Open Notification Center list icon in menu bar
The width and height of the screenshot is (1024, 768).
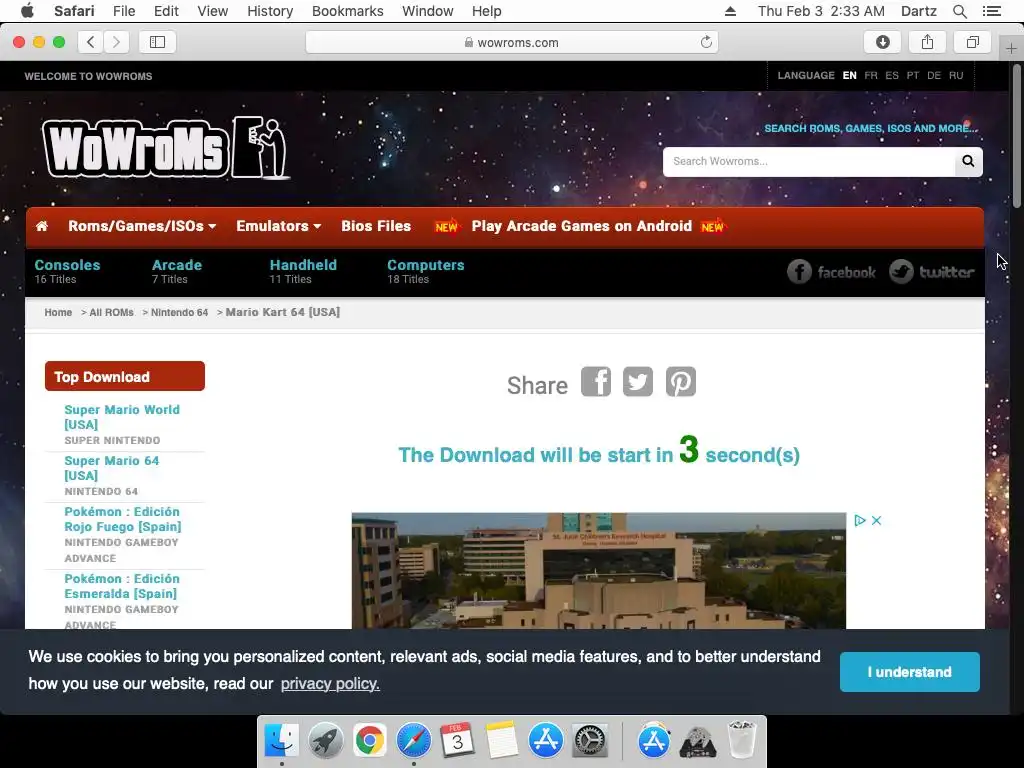991,11
